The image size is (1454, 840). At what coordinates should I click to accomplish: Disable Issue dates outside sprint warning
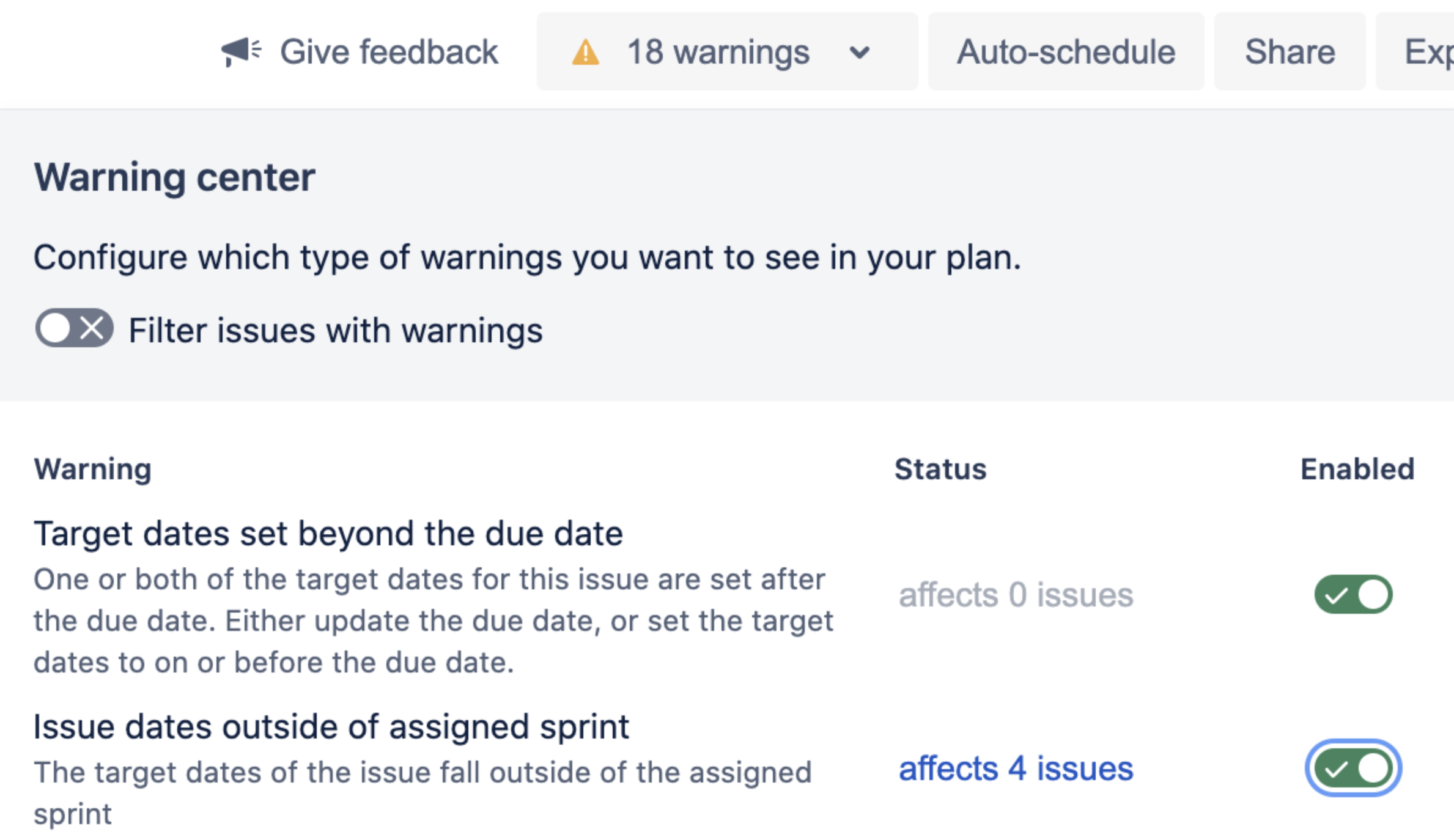(1353, 768)
